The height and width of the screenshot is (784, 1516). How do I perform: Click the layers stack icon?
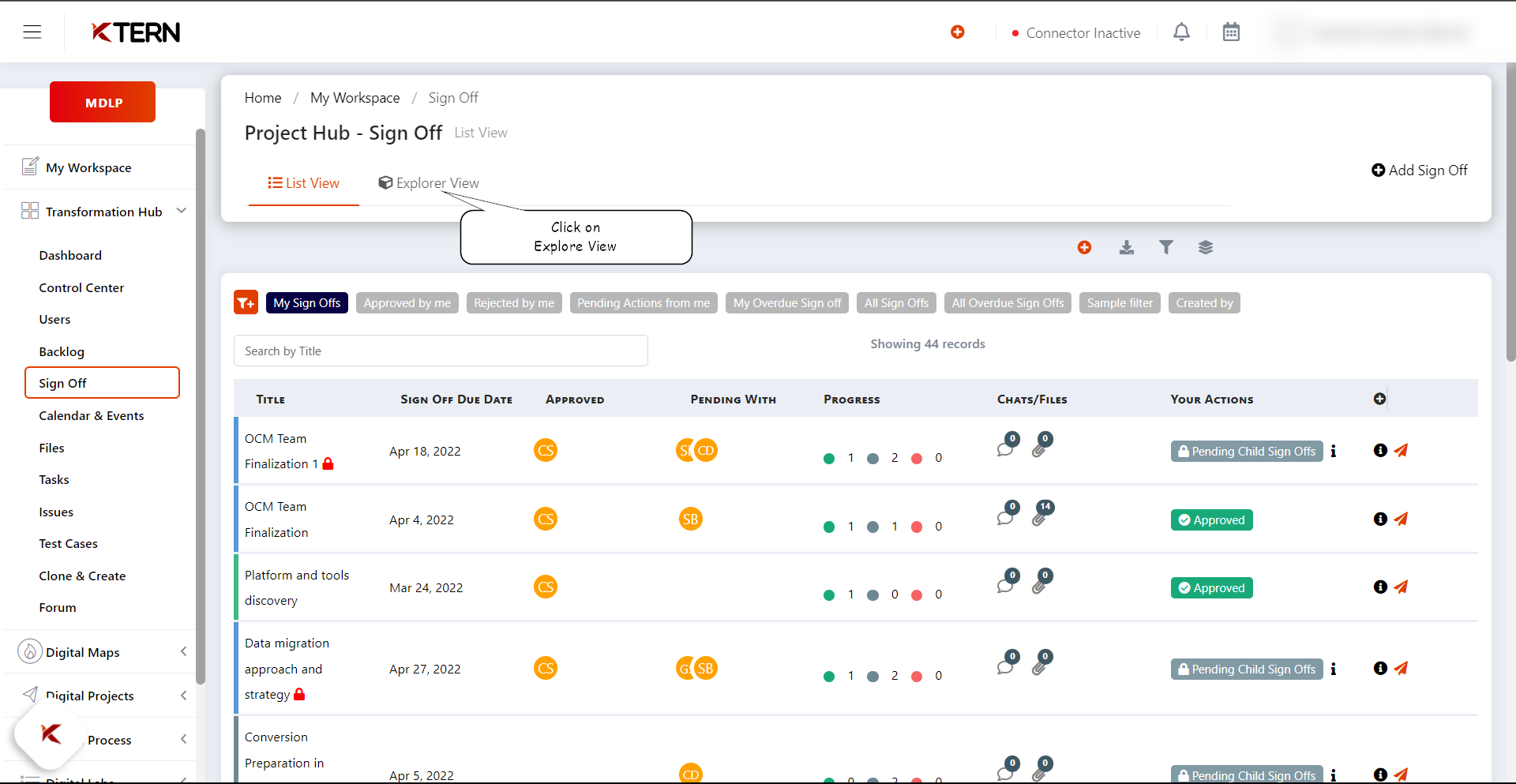click(1206, 248)
